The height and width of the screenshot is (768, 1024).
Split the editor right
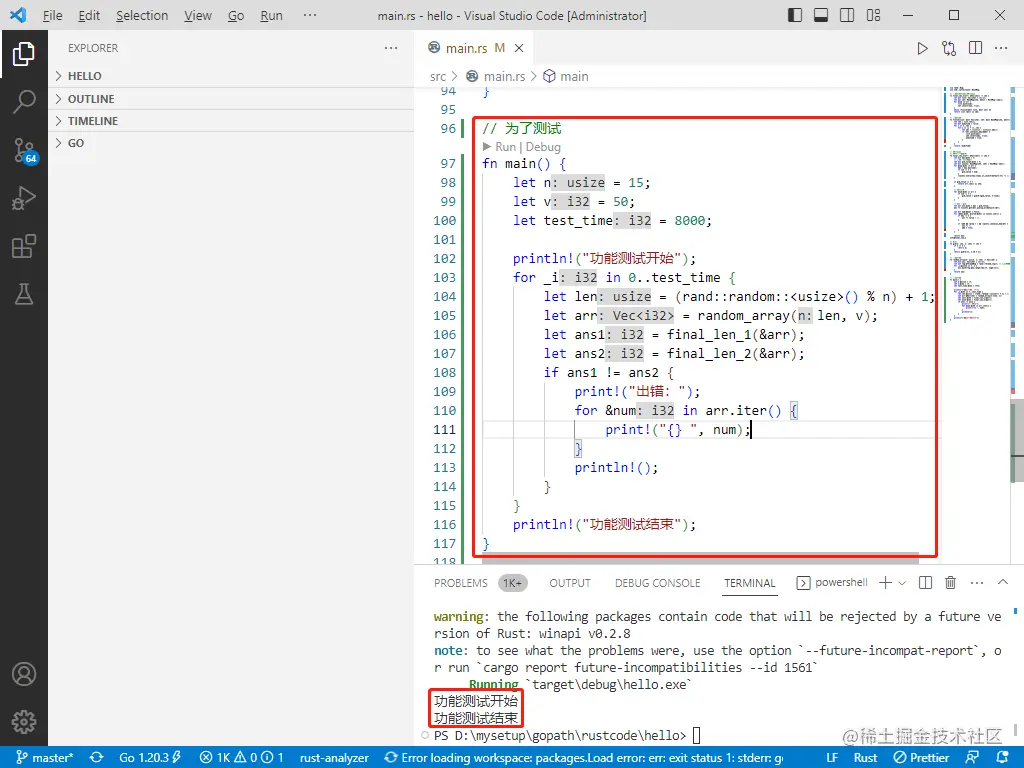tap(976, 48)
